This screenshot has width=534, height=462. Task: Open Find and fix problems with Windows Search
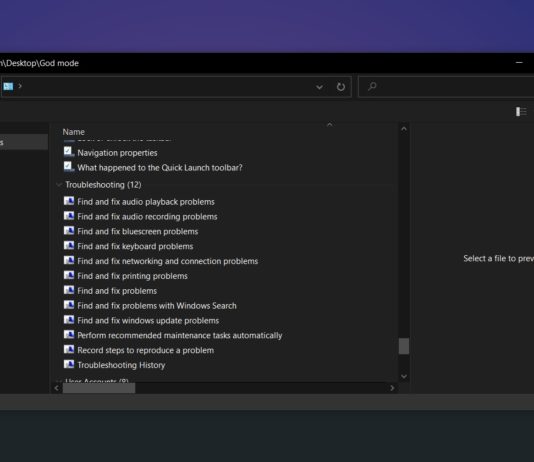157,306
